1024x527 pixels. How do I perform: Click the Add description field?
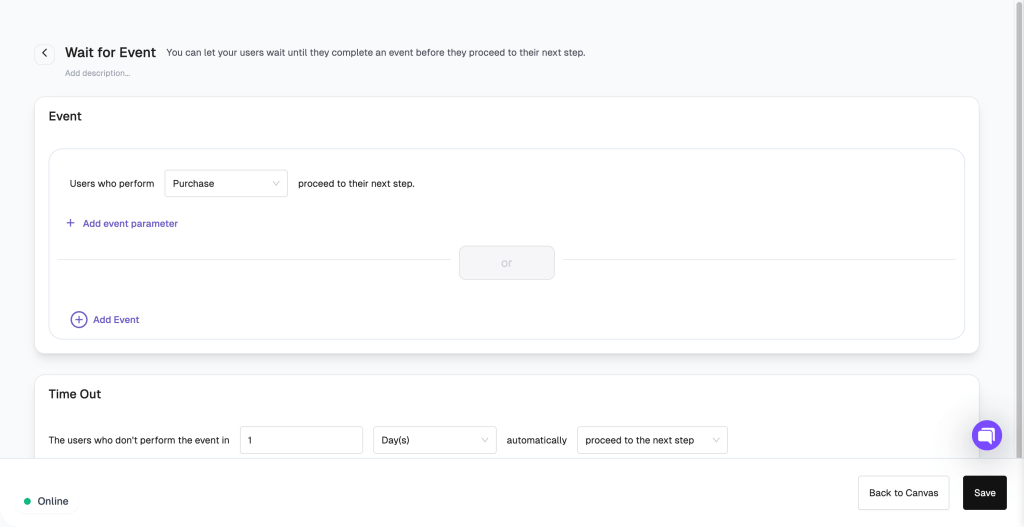[x=97, y=73]
